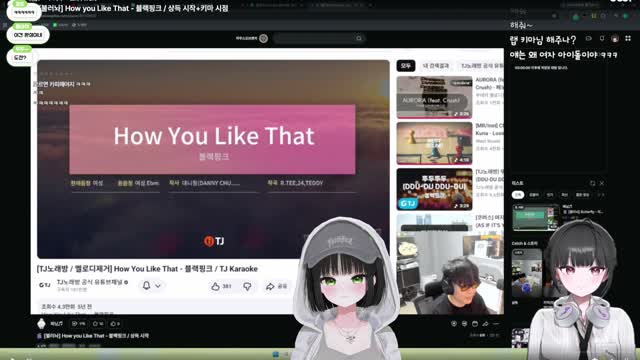Click the grid icon in the chat header

tap(628, 38)
